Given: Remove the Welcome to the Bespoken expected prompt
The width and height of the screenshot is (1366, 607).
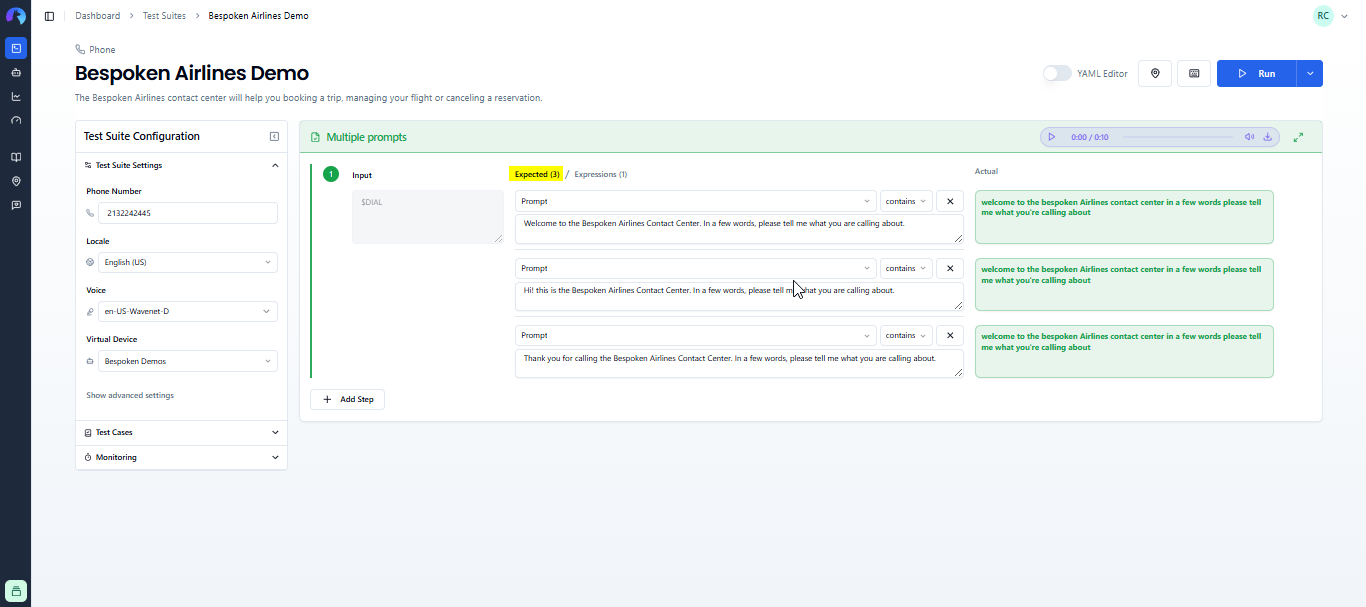Looking at the screenshot, I should (950, 201).
